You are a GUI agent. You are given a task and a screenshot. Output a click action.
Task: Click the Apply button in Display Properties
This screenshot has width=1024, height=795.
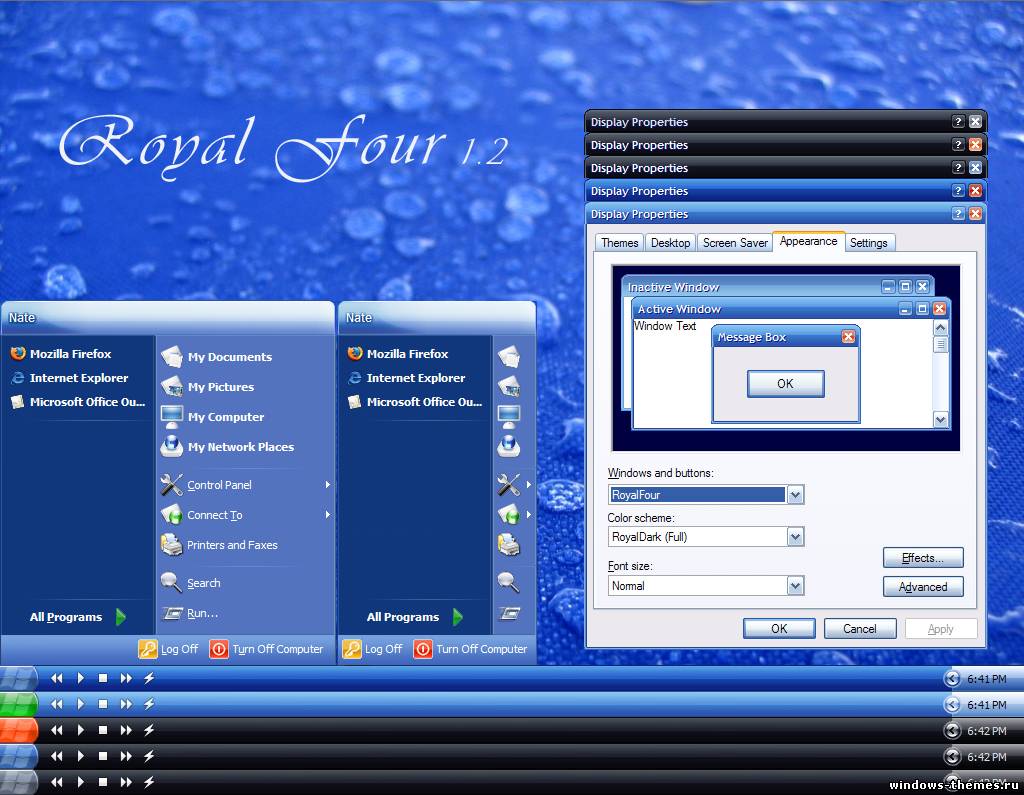[x=940, y=628]
